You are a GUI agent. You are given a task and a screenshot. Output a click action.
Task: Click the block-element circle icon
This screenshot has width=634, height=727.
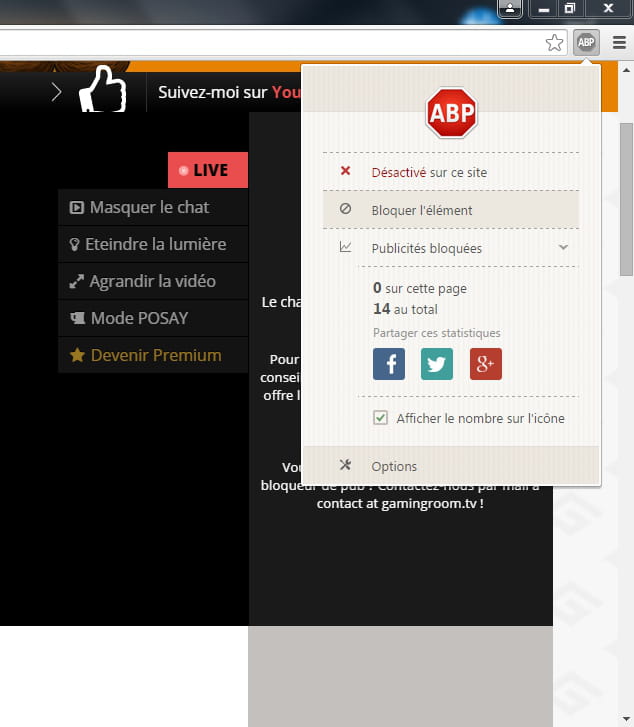click(x=345, y=209)
